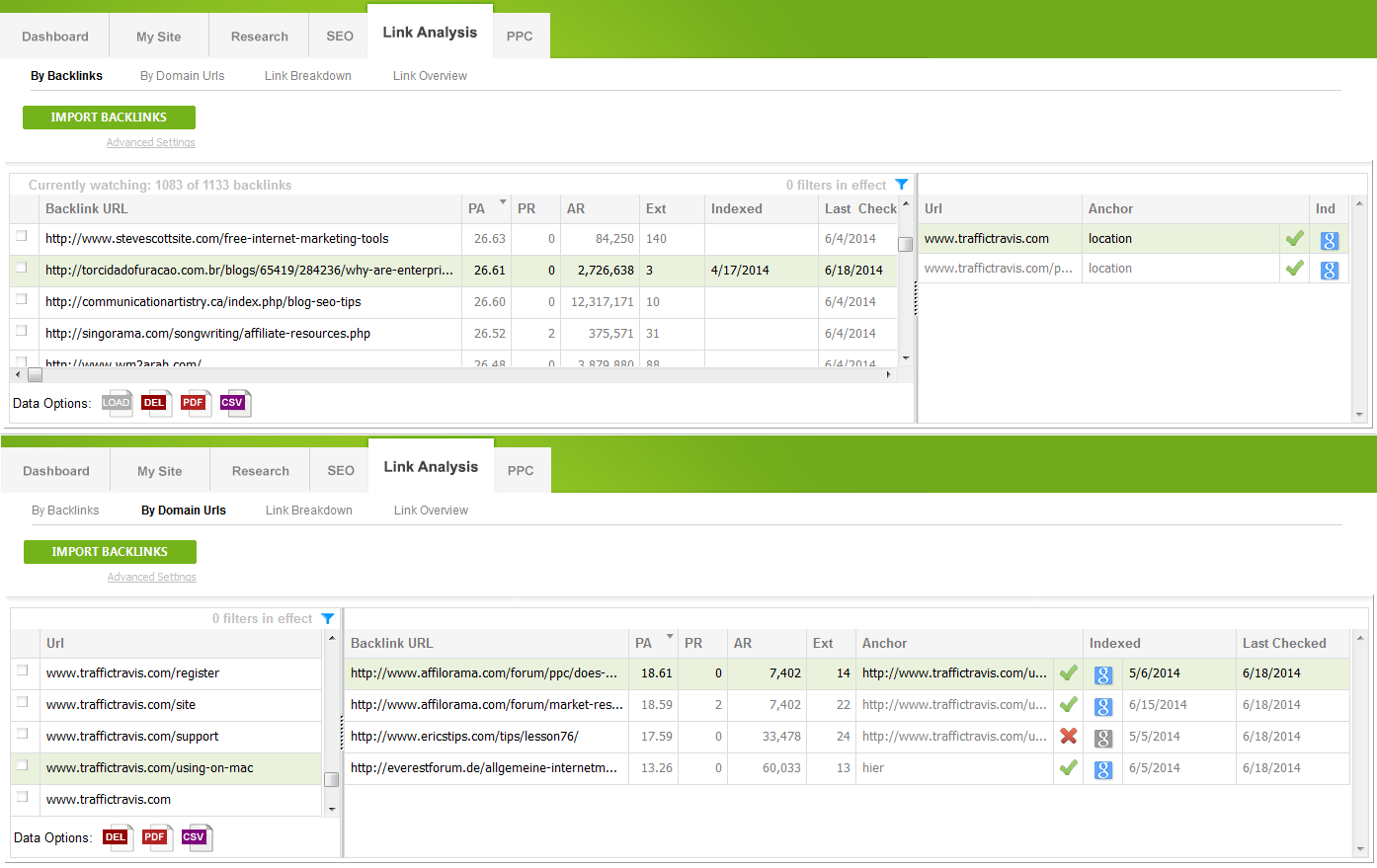Select the singorama.com affiliate-resources backlink URL

207,334
